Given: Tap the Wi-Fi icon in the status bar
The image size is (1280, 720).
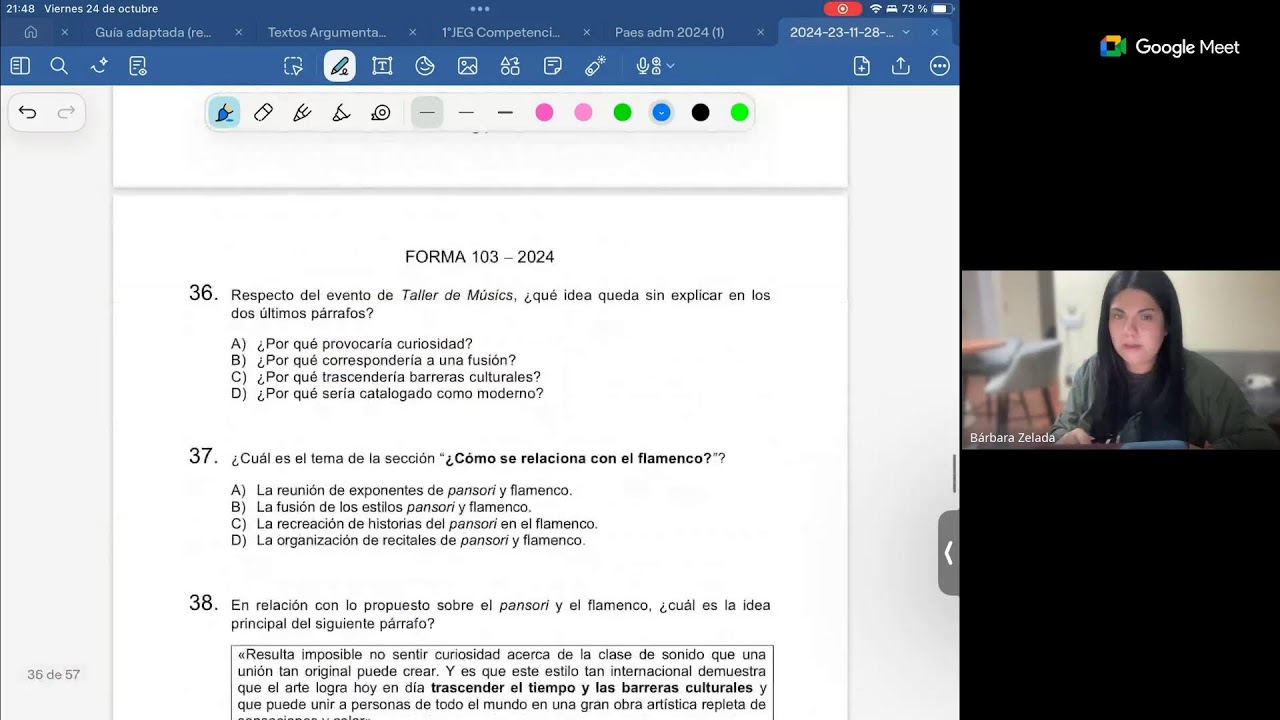Looking at the screenshot, I should coord(876,9).
